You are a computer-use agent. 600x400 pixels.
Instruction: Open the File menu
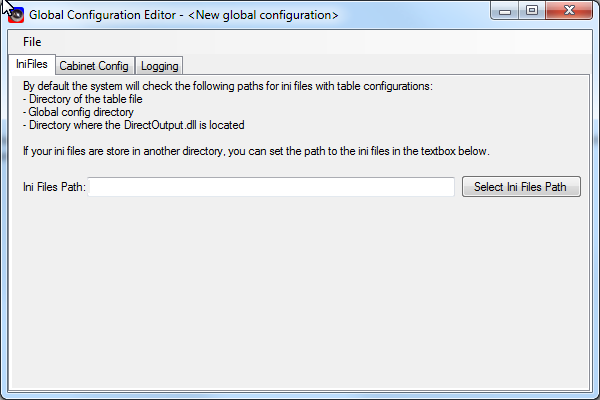pyautogui.click(x=32, y=42)
